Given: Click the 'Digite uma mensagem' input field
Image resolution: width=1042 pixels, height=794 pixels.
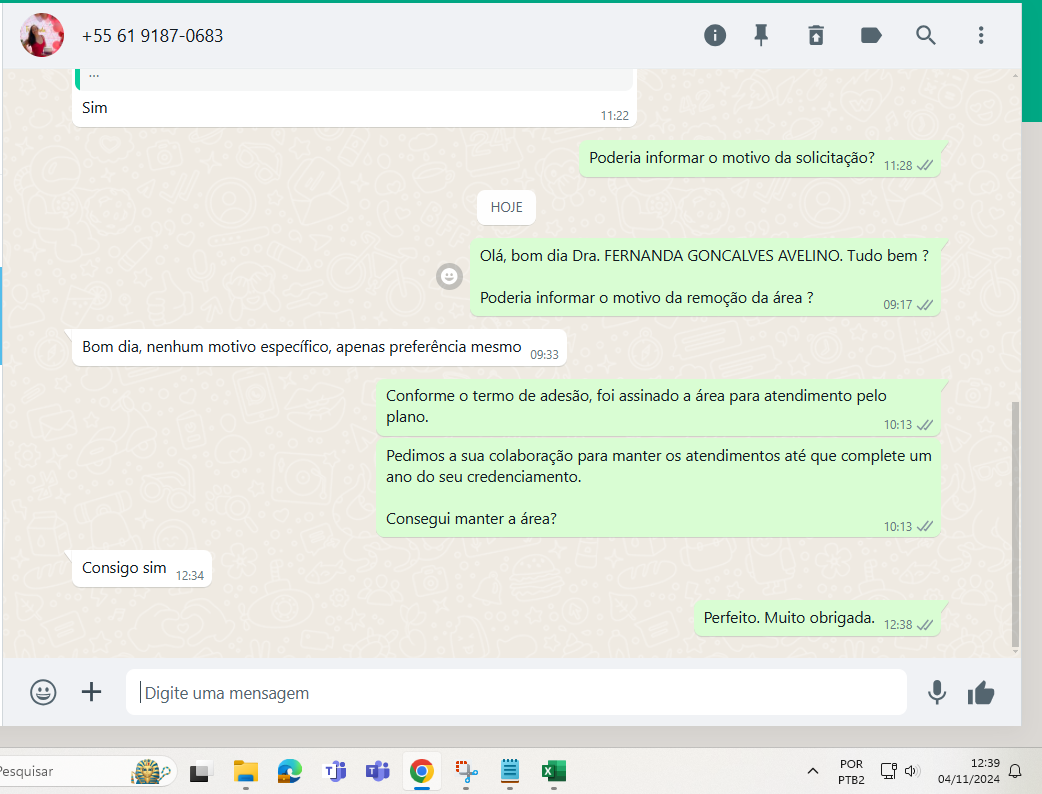Looking at the screenshot, I should (x=515, y=693).
